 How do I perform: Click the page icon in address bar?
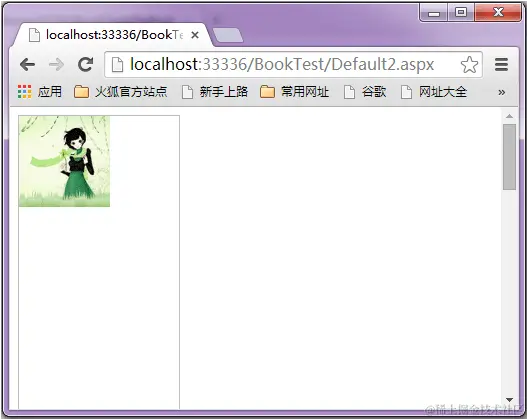tap(117, 64)
